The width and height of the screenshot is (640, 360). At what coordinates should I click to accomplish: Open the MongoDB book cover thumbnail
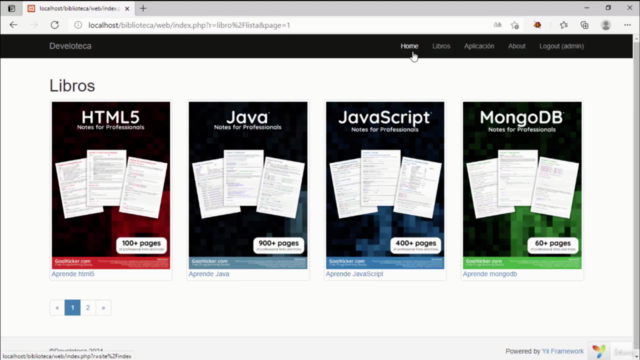tap(522, 185)
